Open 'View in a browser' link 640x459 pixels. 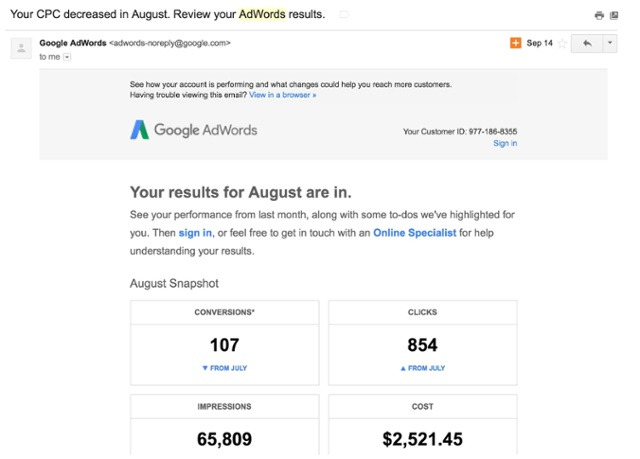coord(282,95)
